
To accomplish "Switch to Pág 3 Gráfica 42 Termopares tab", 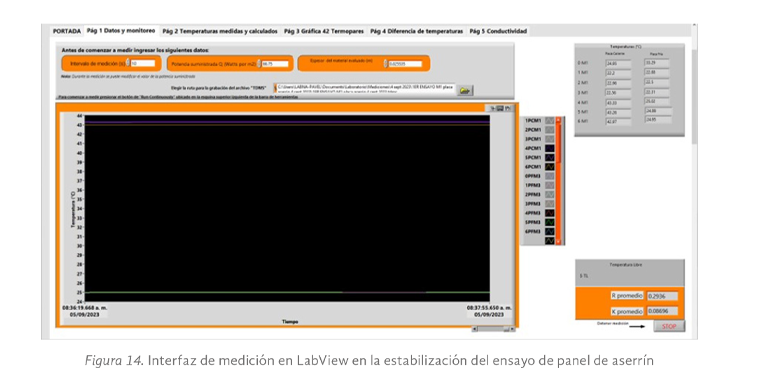I will click(324, 32).
